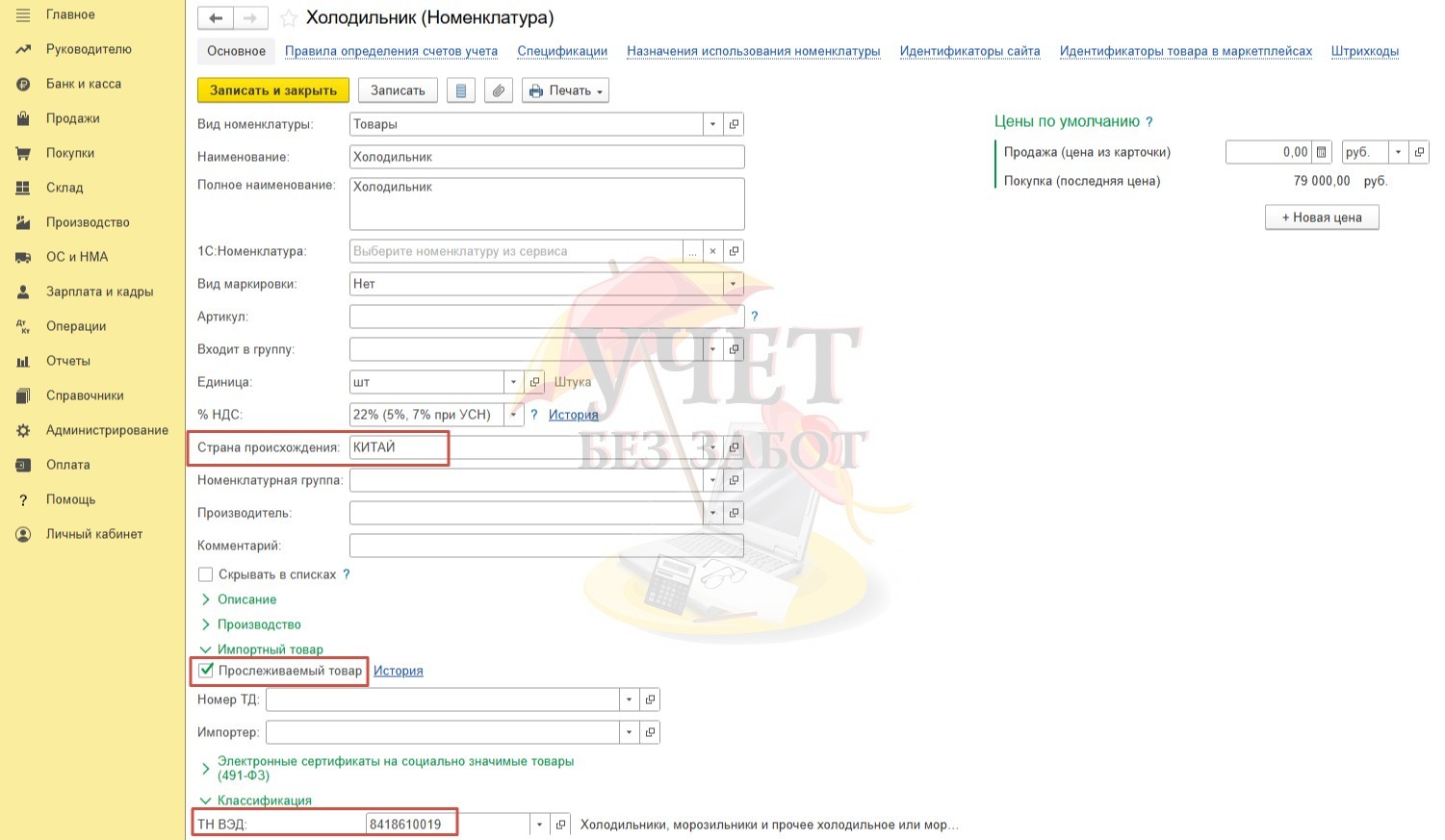This screenshot has height=840, width=1445.
Task: Enable the Скрывать в списках checkbox
Action: tap(205, 574)
